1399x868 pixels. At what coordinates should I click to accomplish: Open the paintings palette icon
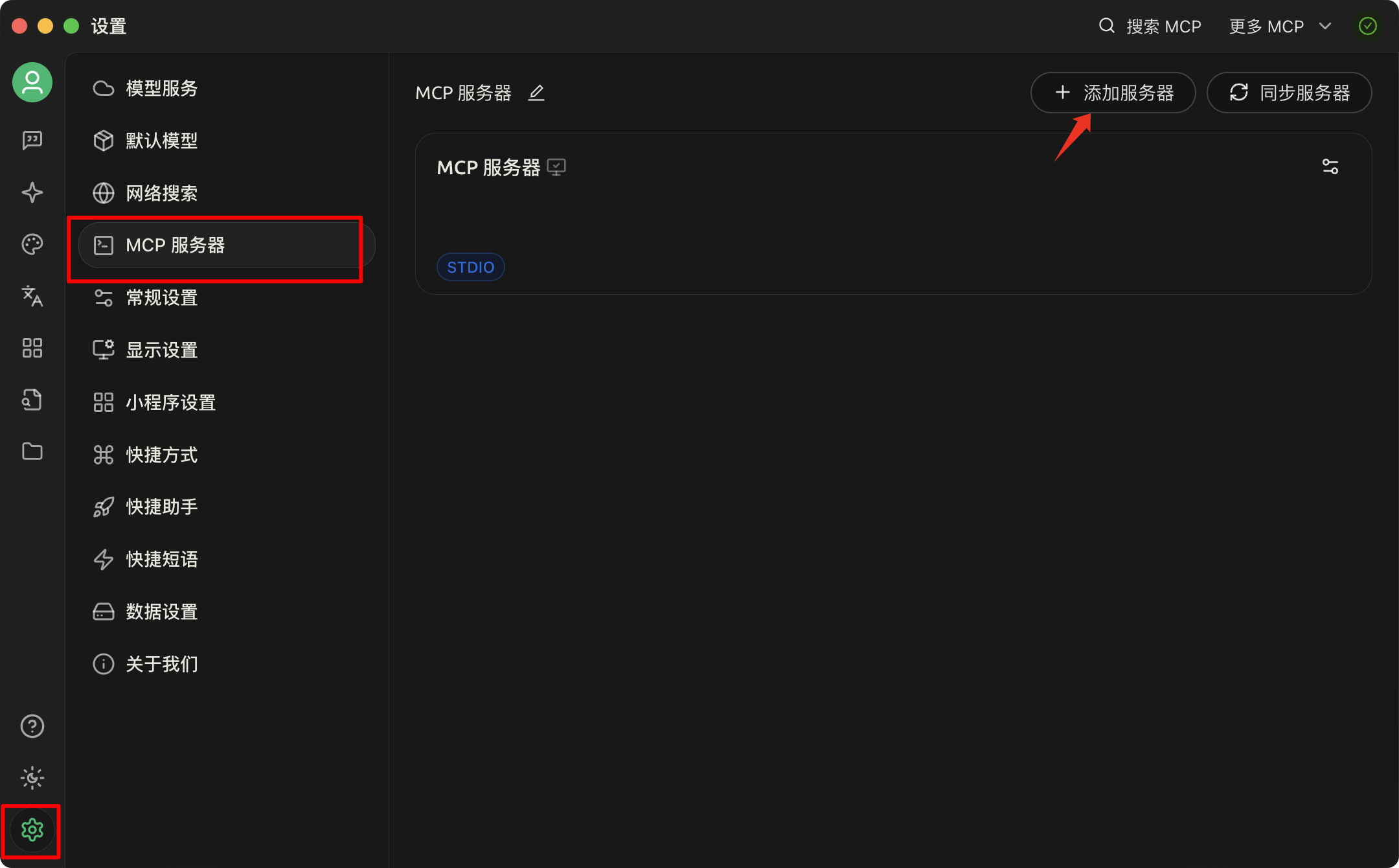pos(32,244)
